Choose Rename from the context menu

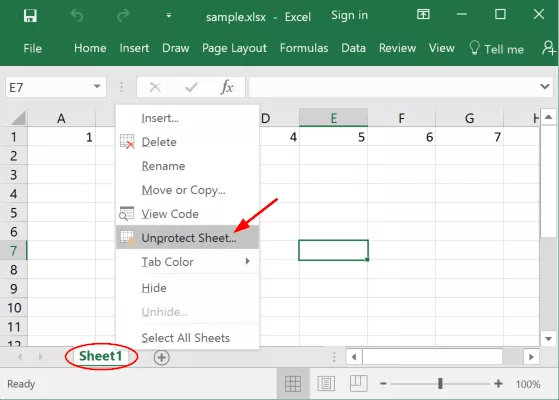[188, 166]
